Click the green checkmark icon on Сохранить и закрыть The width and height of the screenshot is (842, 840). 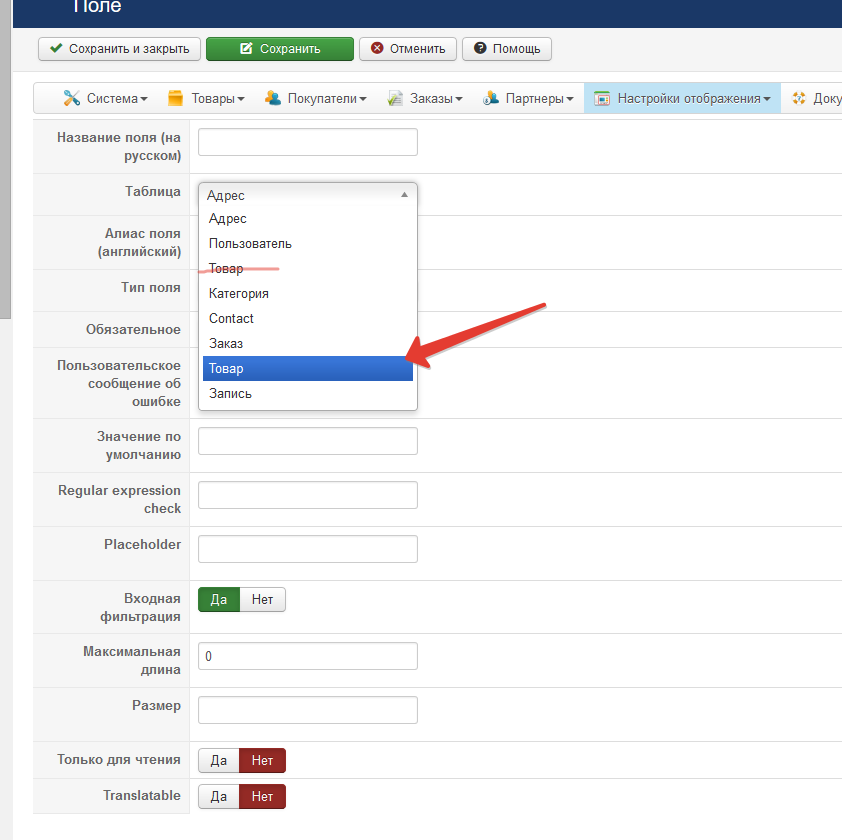[x=56, y=48]
